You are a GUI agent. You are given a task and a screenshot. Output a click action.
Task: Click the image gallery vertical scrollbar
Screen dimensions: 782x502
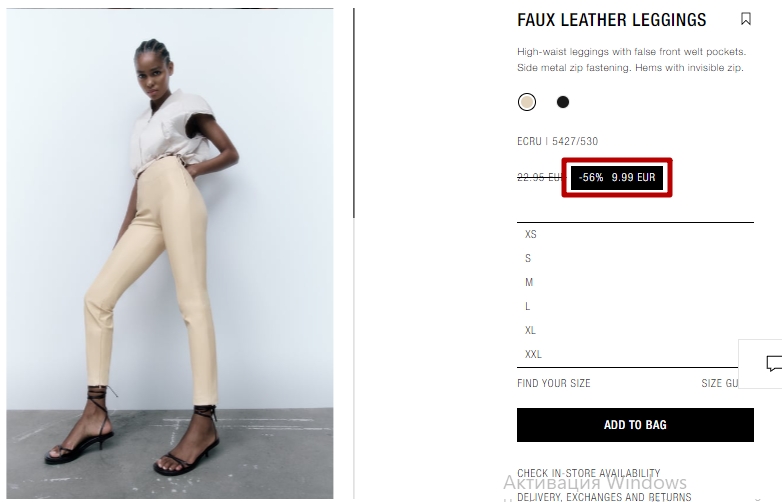pyautogui.click(x=354, y=113)
